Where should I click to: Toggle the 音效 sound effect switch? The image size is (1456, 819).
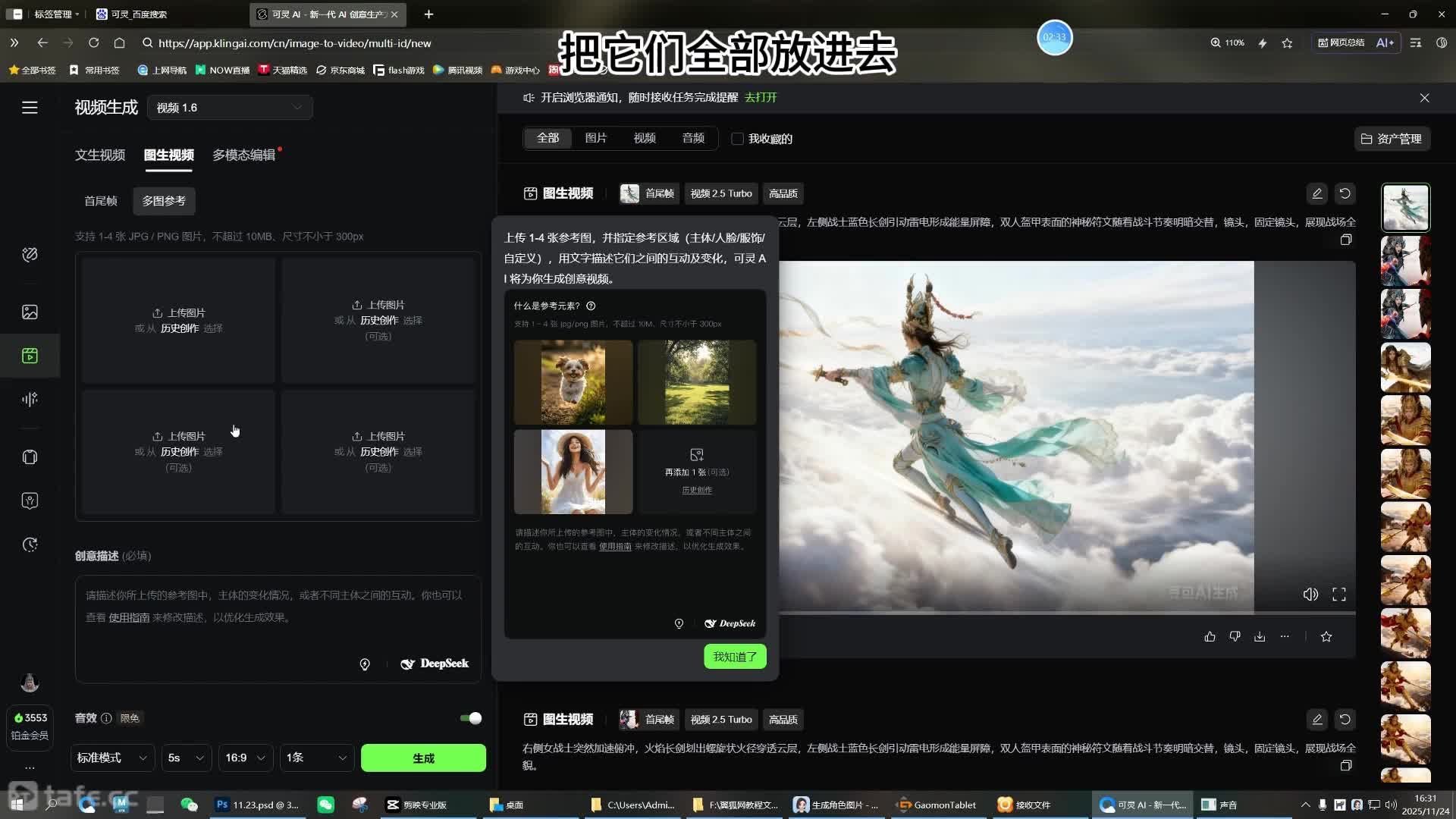tap(471, 718)
